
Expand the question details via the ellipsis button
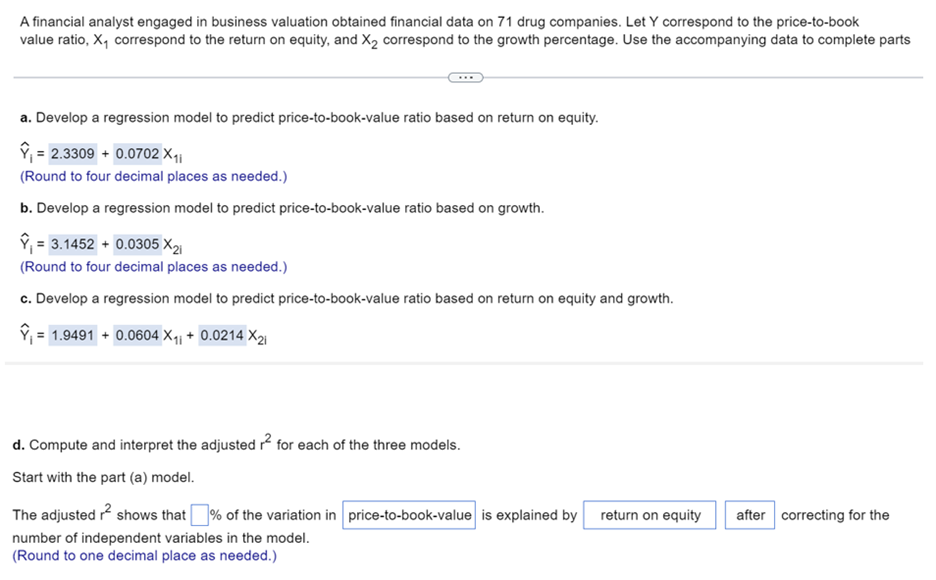[x=464, y=76]
